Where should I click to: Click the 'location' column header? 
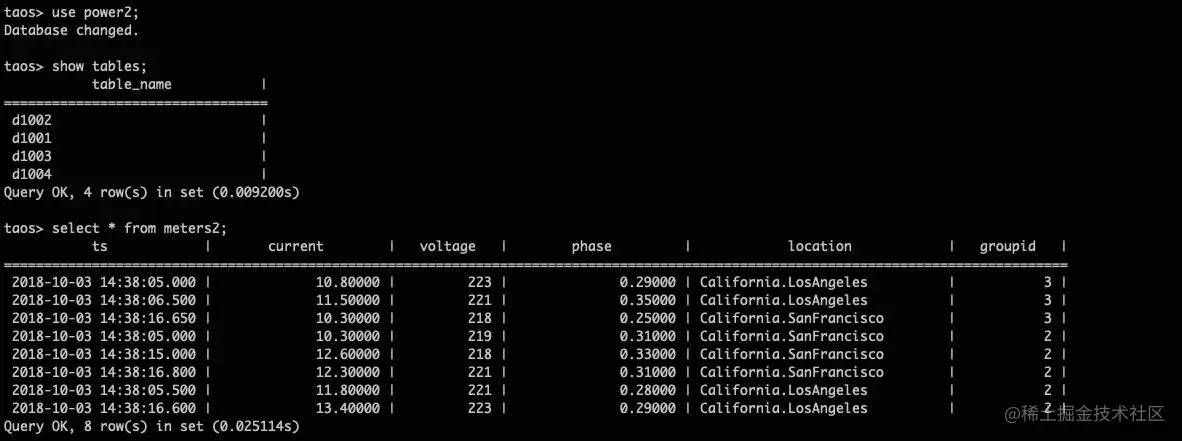click(x=819, y=246)
